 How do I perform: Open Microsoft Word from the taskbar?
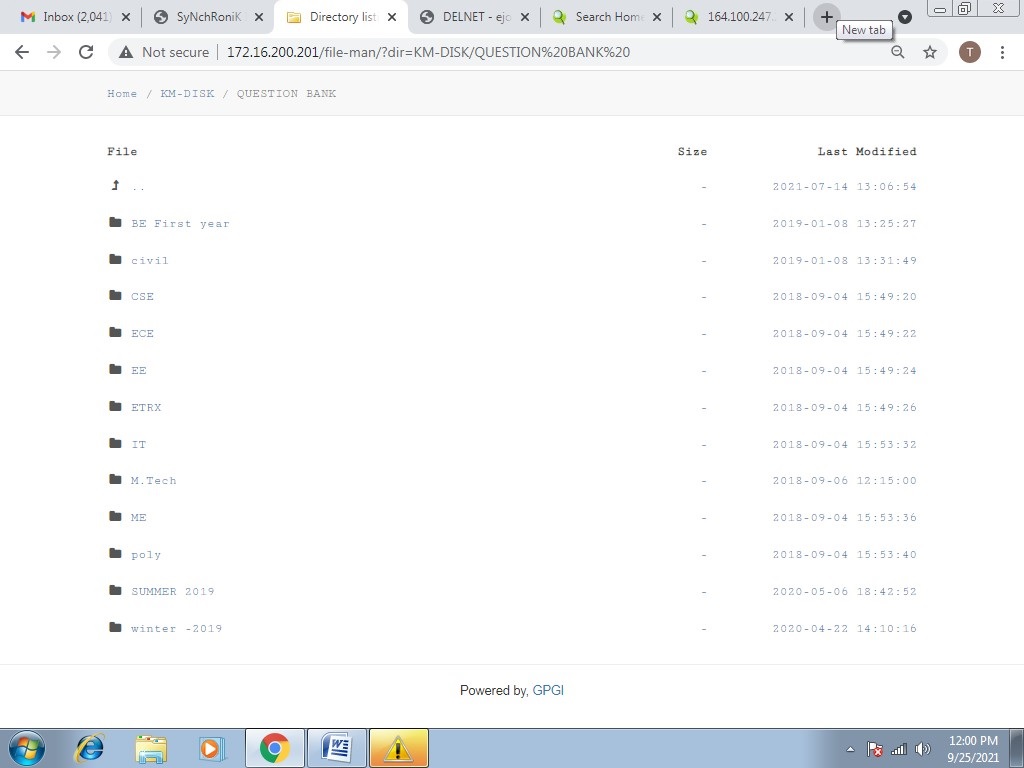[337, 748]
